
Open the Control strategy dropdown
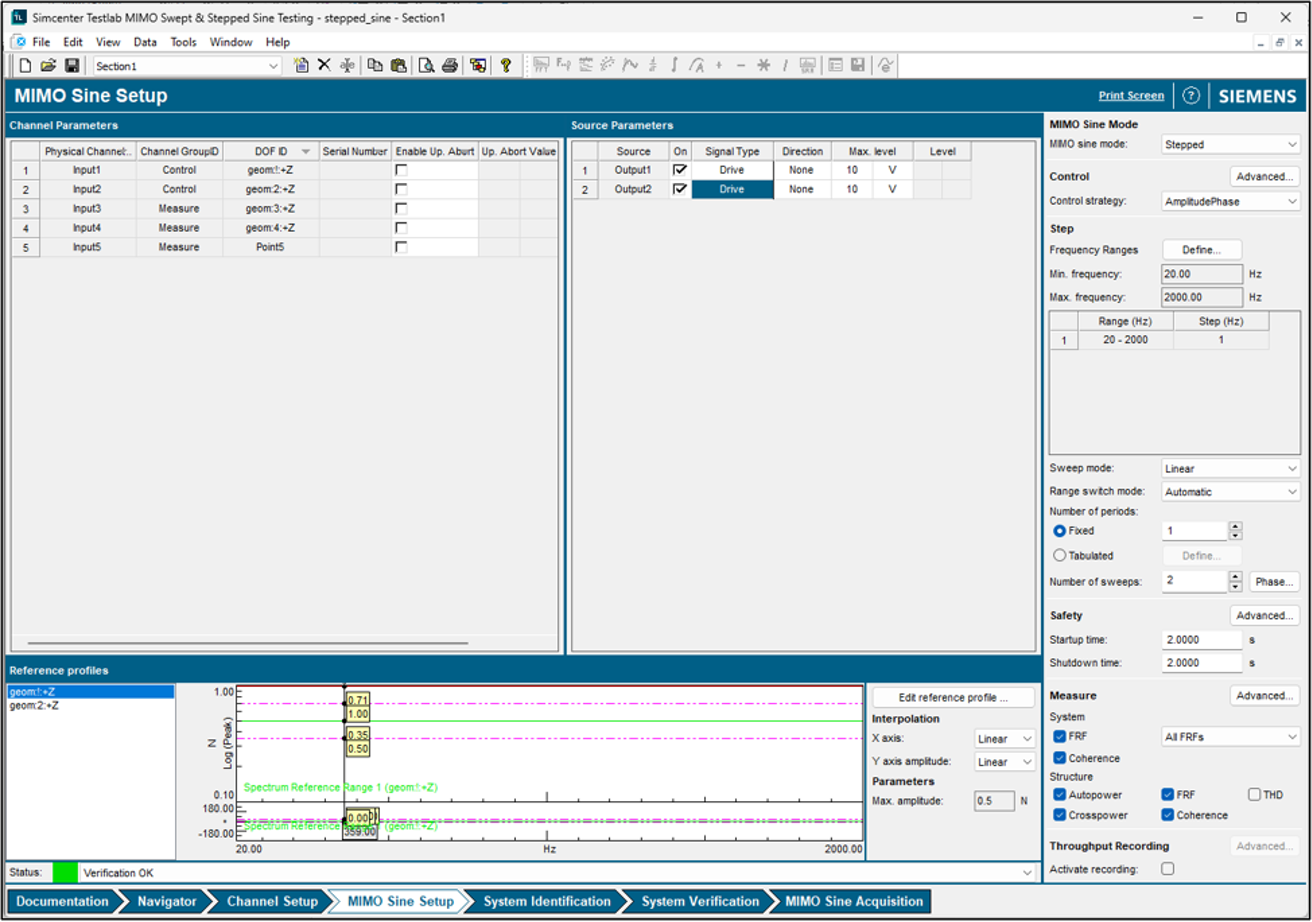click(1231, 201)
